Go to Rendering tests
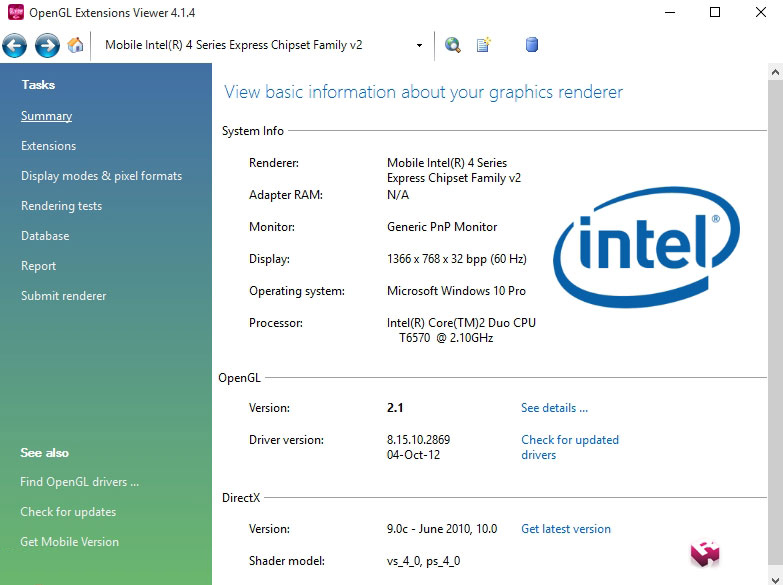This screenshot has width=783, height=585. click(61, 206)
